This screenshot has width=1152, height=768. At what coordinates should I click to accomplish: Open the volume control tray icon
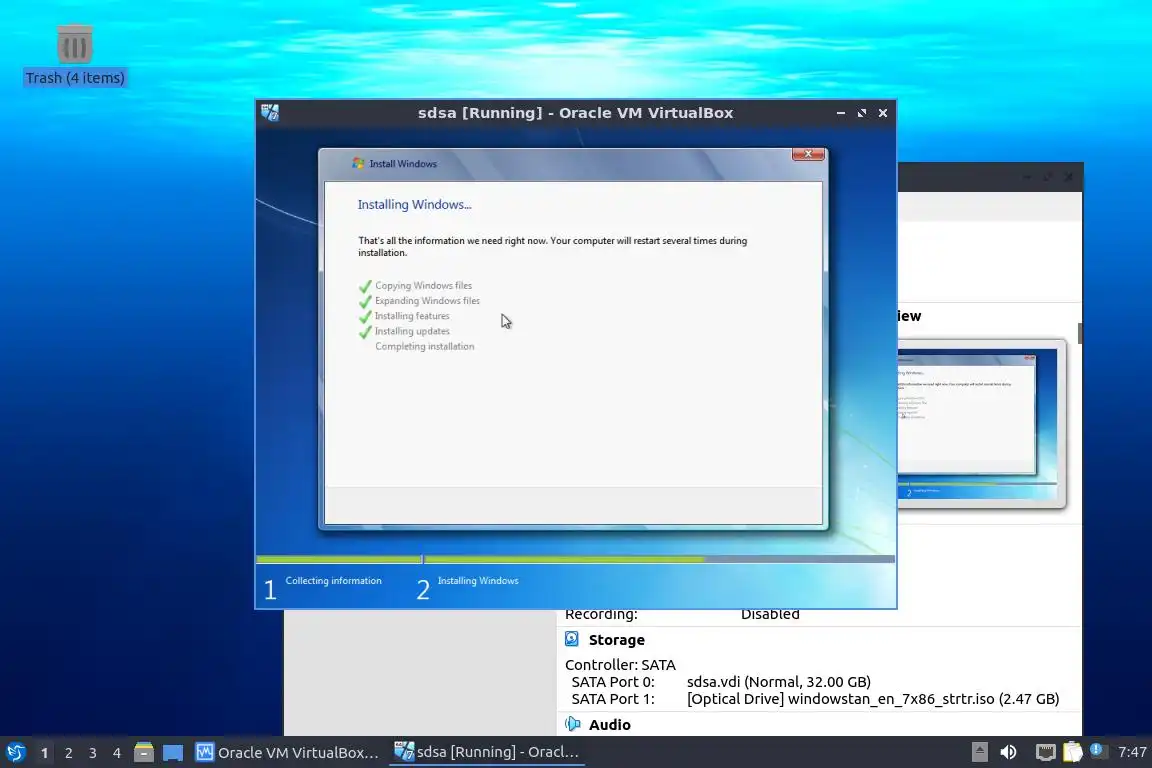(x=1009, y=752)
